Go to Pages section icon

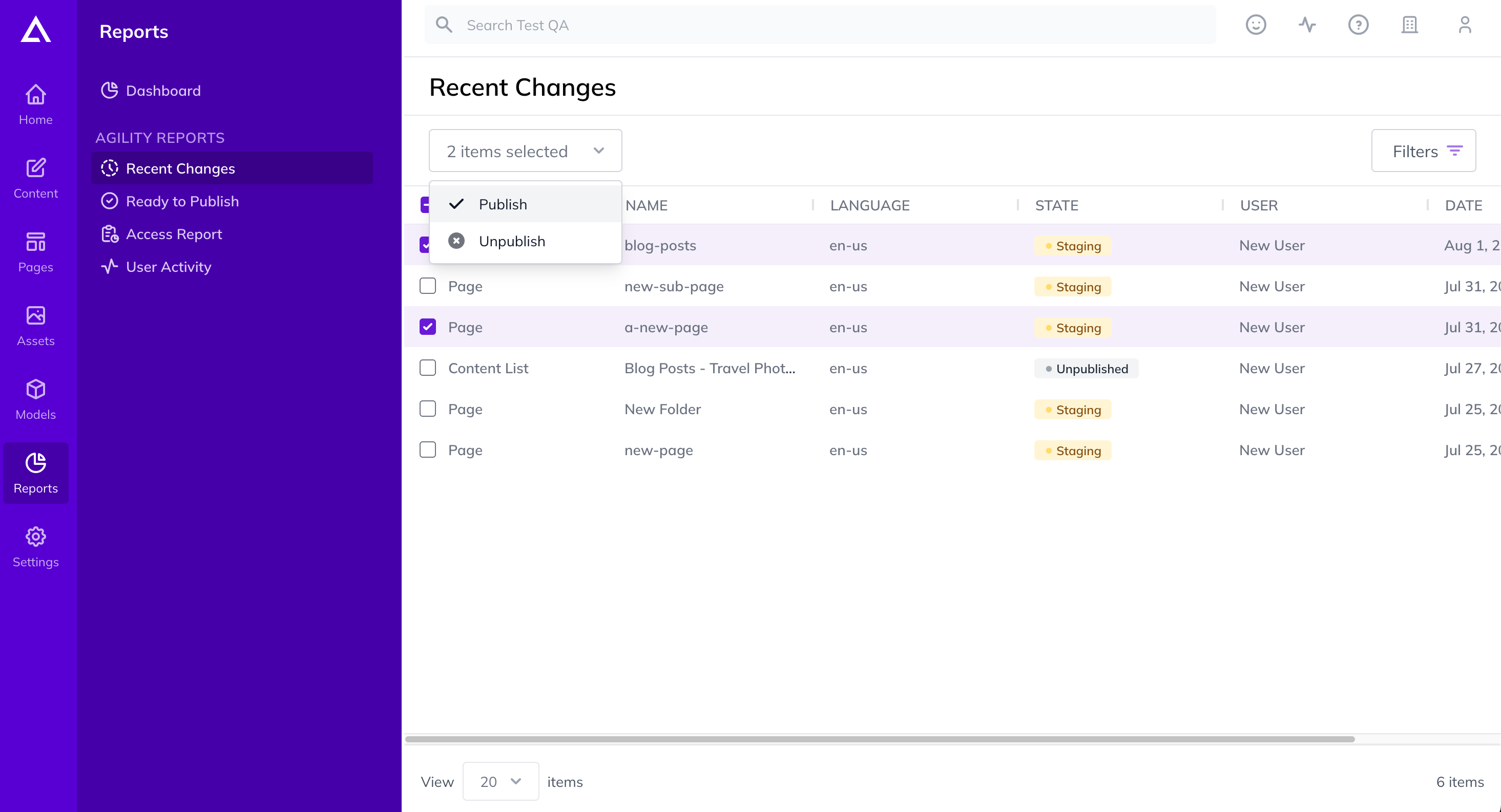[35, 242]
